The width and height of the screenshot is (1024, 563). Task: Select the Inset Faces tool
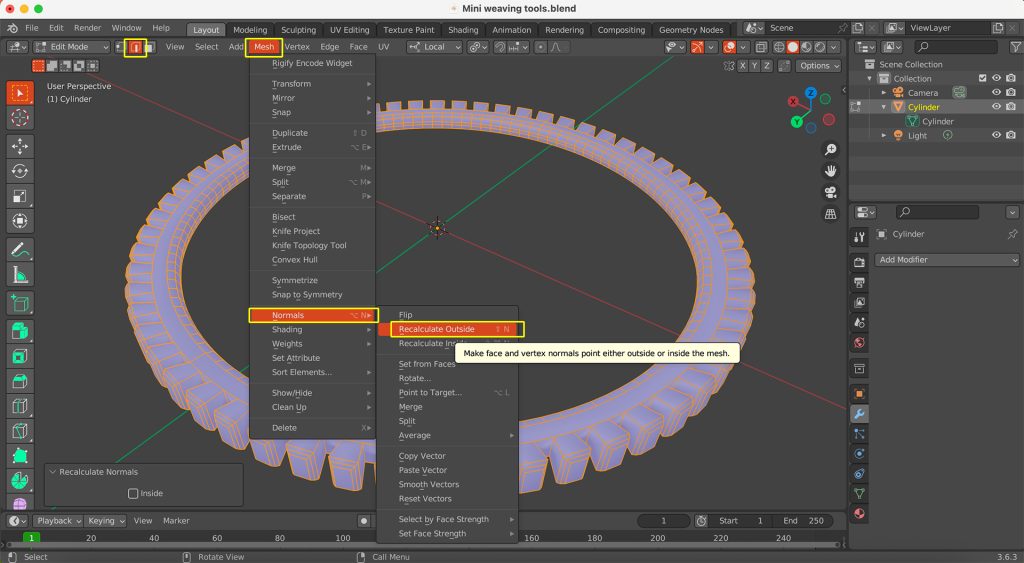pyautogui.click(x=20, y=357)
